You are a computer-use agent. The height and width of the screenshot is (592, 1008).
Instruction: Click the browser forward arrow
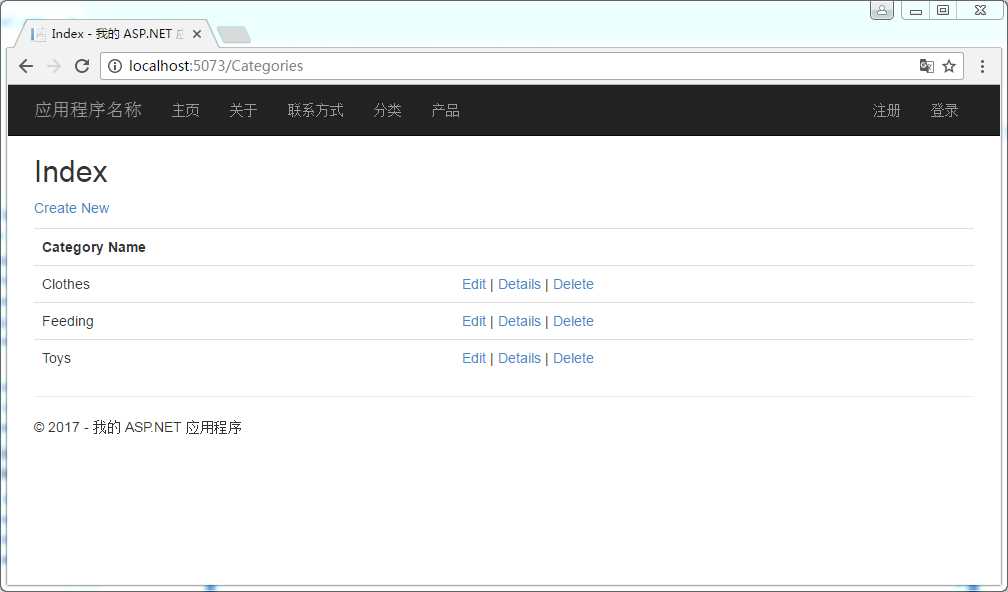[x=54, y=66]
